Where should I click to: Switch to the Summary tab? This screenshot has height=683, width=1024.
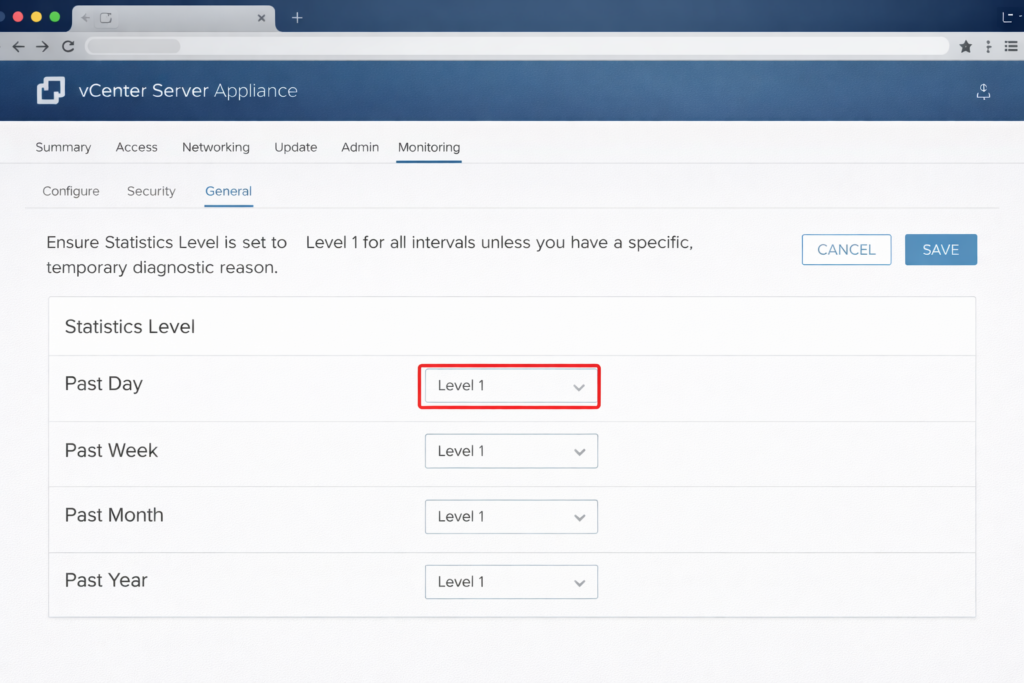click(62, 147)
